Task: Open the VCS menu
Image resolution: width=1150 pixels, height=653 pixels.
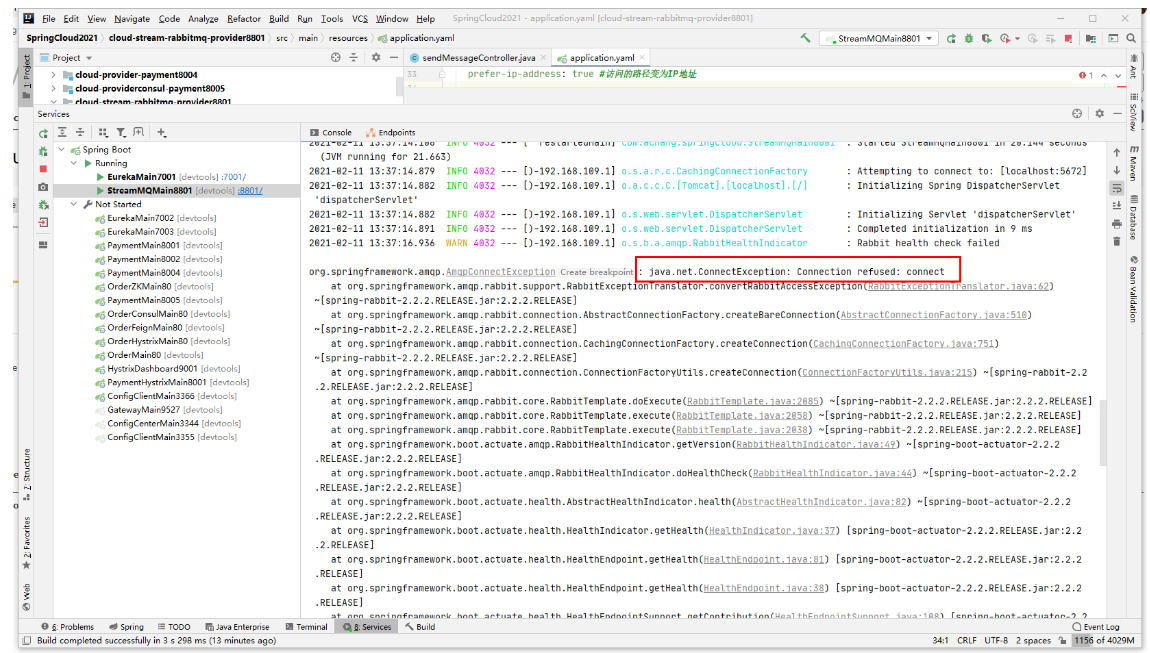Action: pyautogui.click(x=359, y=18)
